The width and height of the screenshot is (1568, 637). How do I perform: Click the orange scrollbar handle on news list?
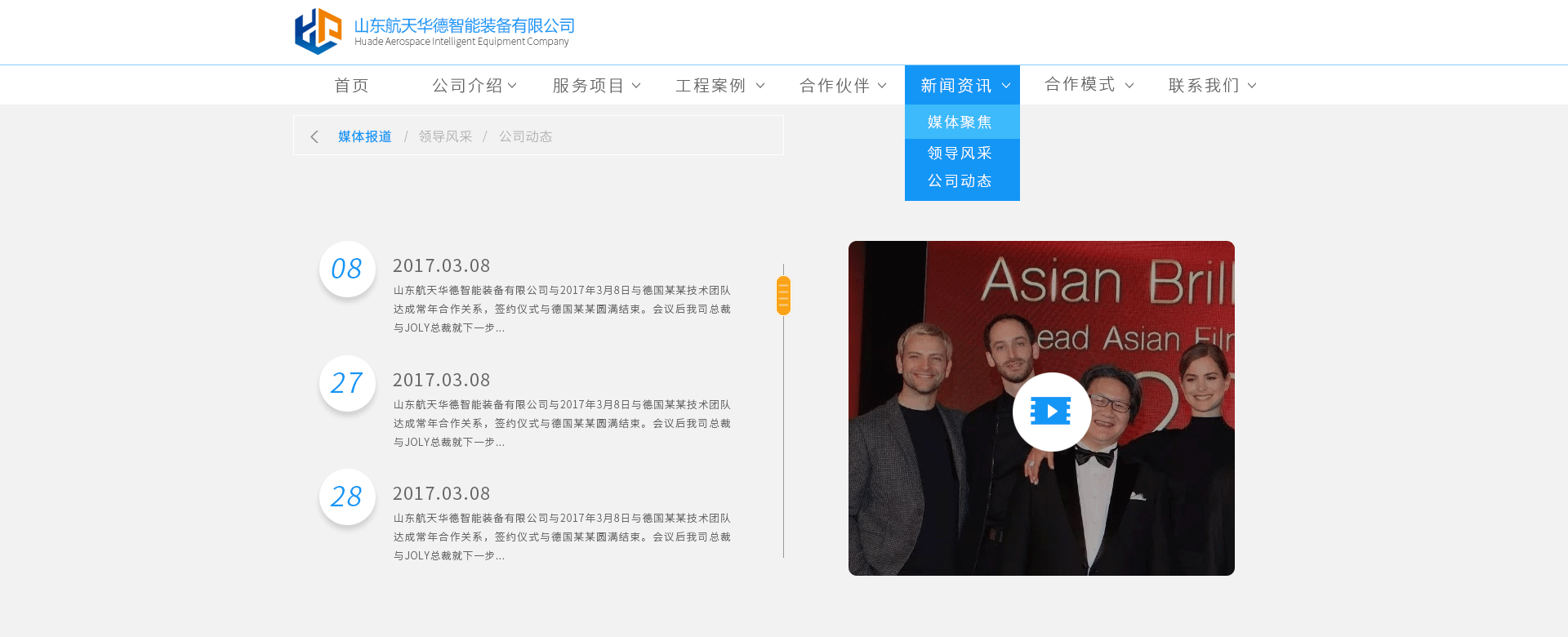[x=783, y=296]
